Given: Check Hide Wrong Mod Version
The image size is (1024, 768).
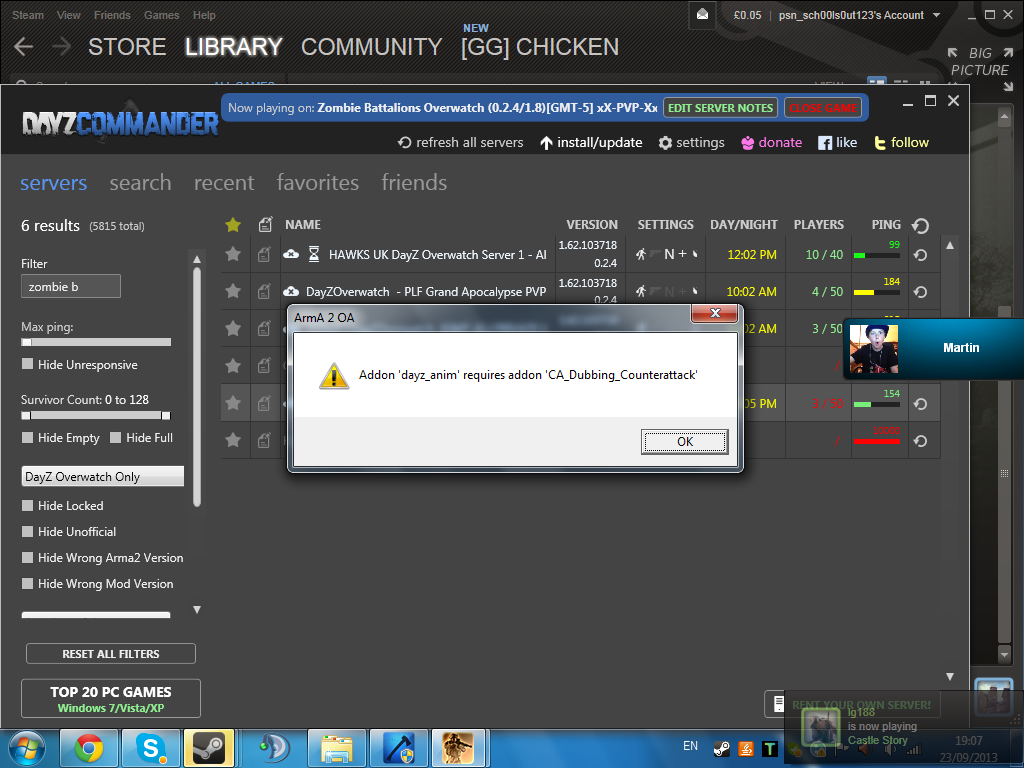Looking at the screenshot, I should coord(28,584).
